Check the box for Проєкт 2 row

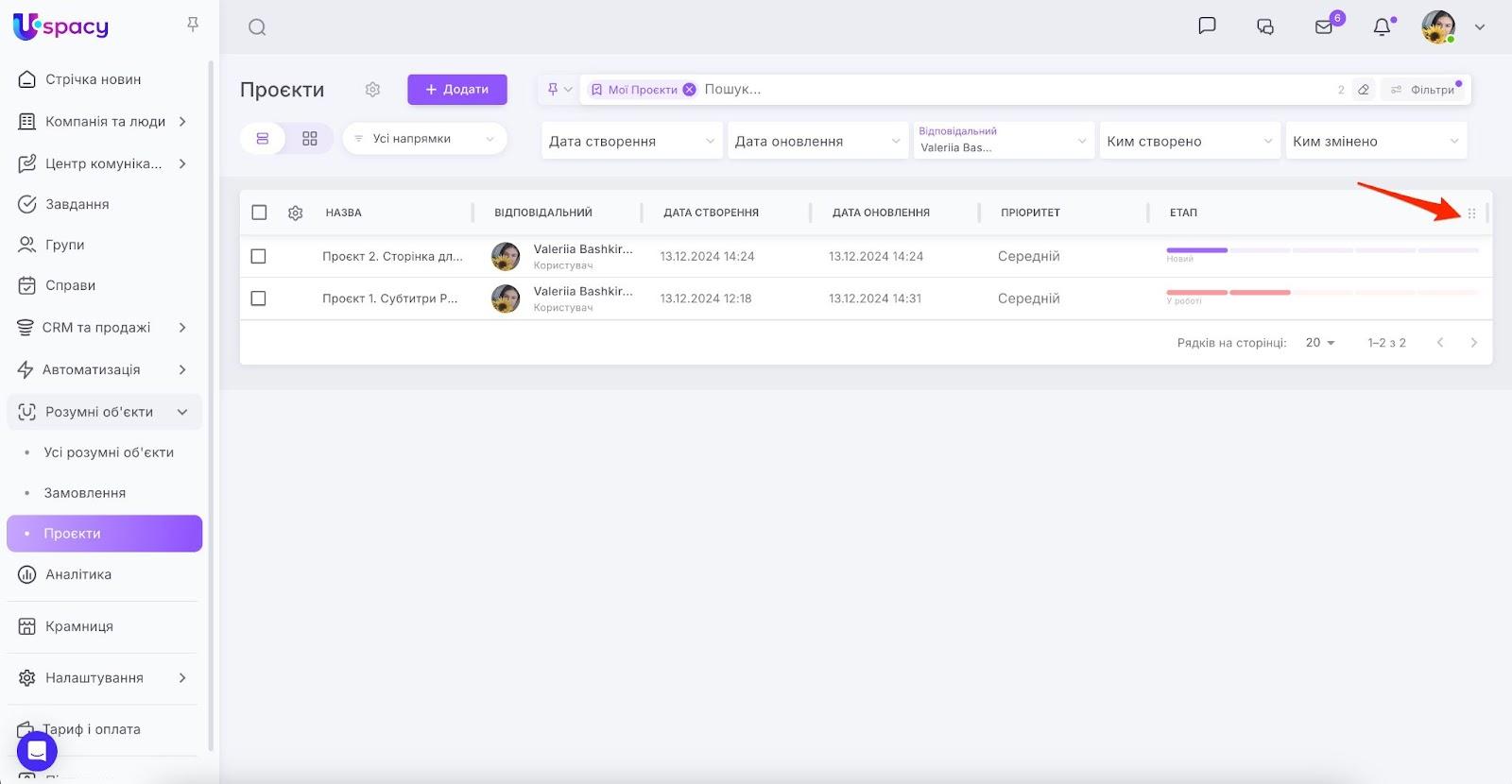pyautogui.click(x=259, y=256)
